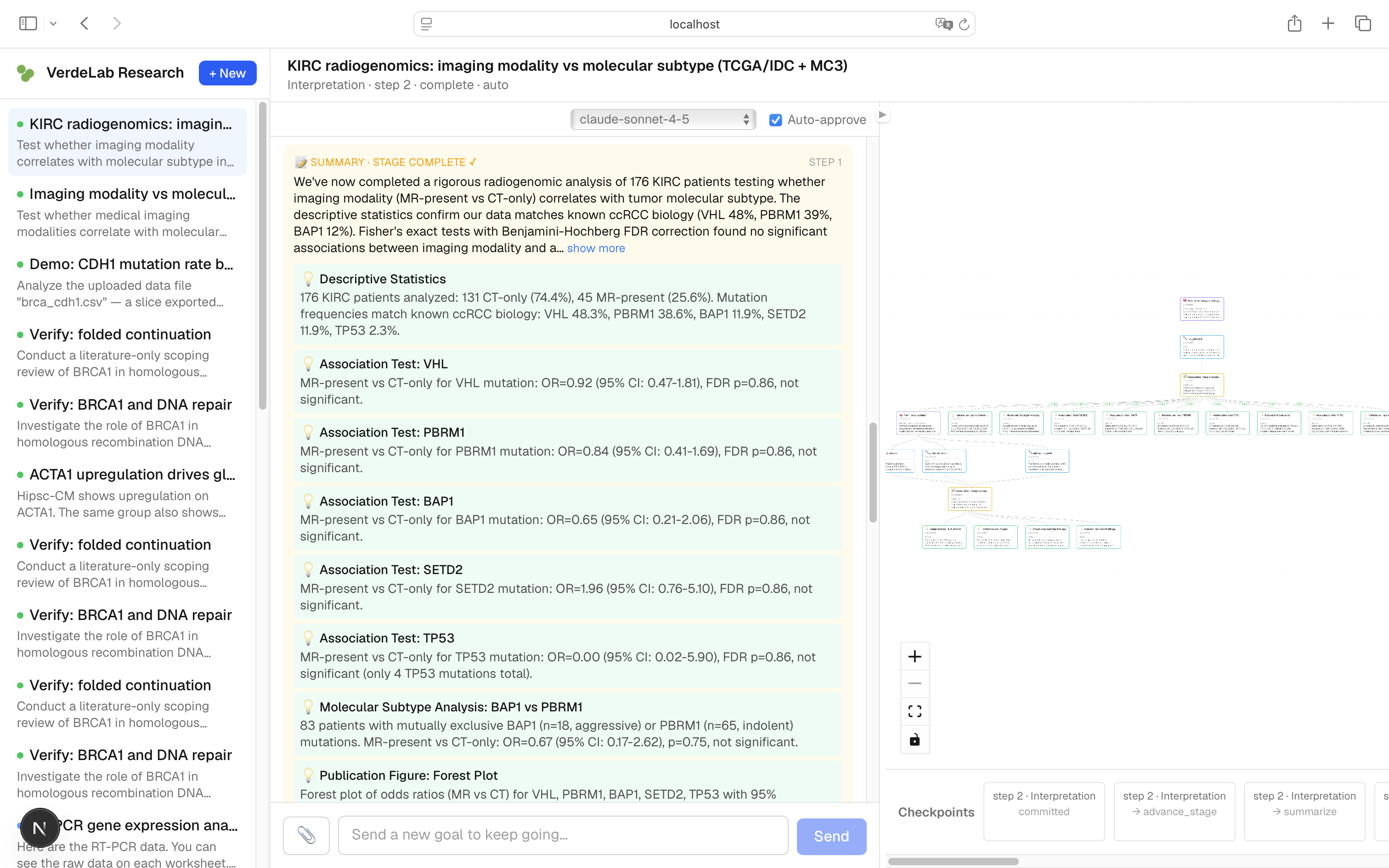Screen dimensions: 1389x868
Task: Click the Association Test: PBRM1 finding
Action: click(x=568, y=450)
